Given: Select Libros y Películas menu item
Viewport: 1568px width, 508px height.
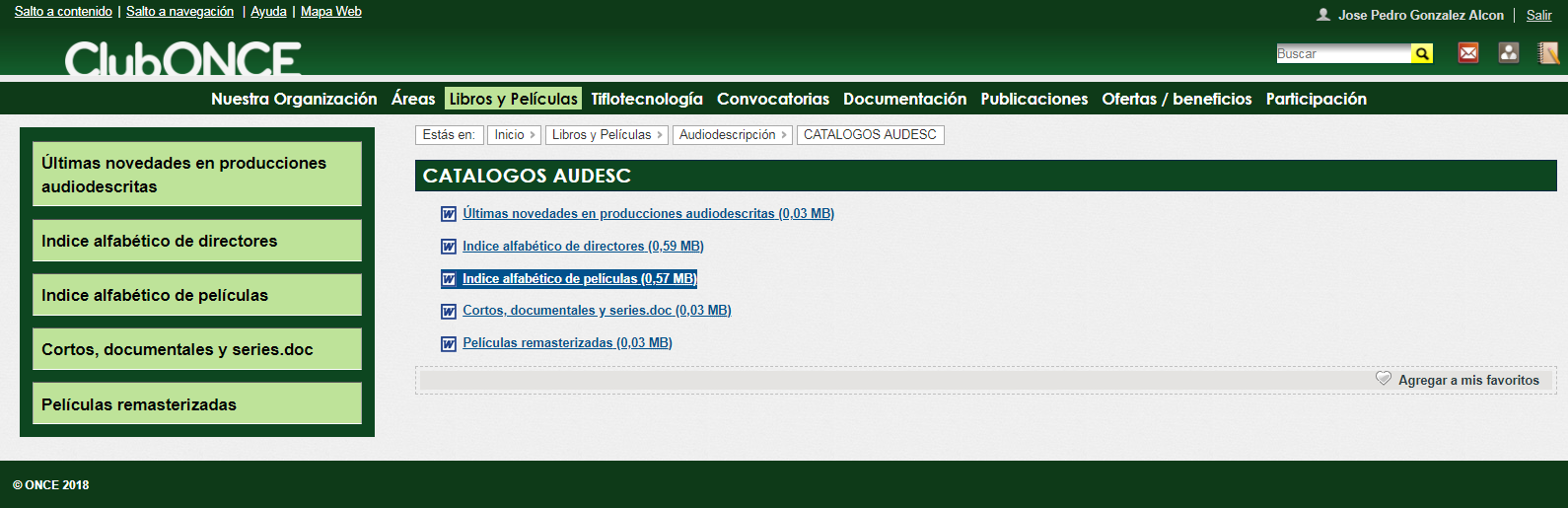Looking at the screenshot, I should tap(513, 99).
